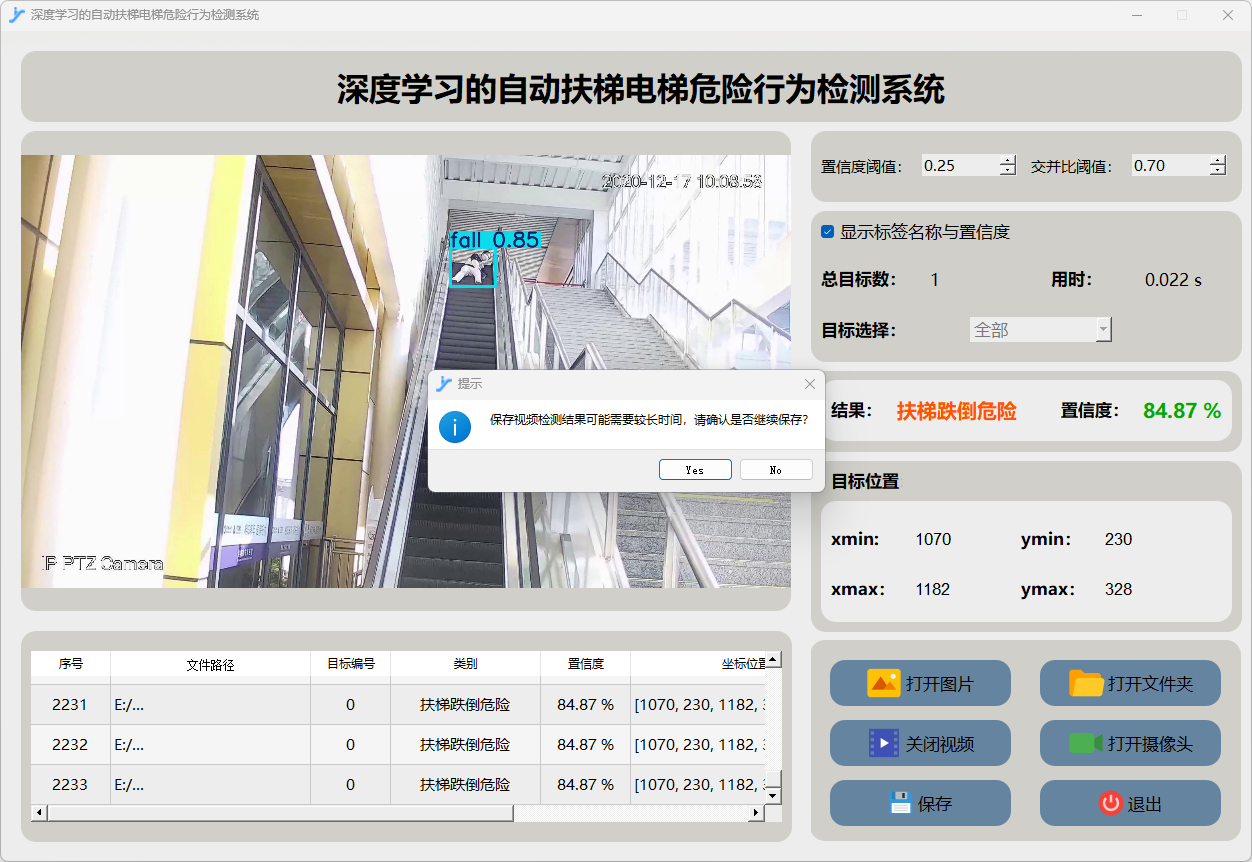Click the table vertical scrollbar down arrow
Screen dimensions: 1252x862
(773, 796)
